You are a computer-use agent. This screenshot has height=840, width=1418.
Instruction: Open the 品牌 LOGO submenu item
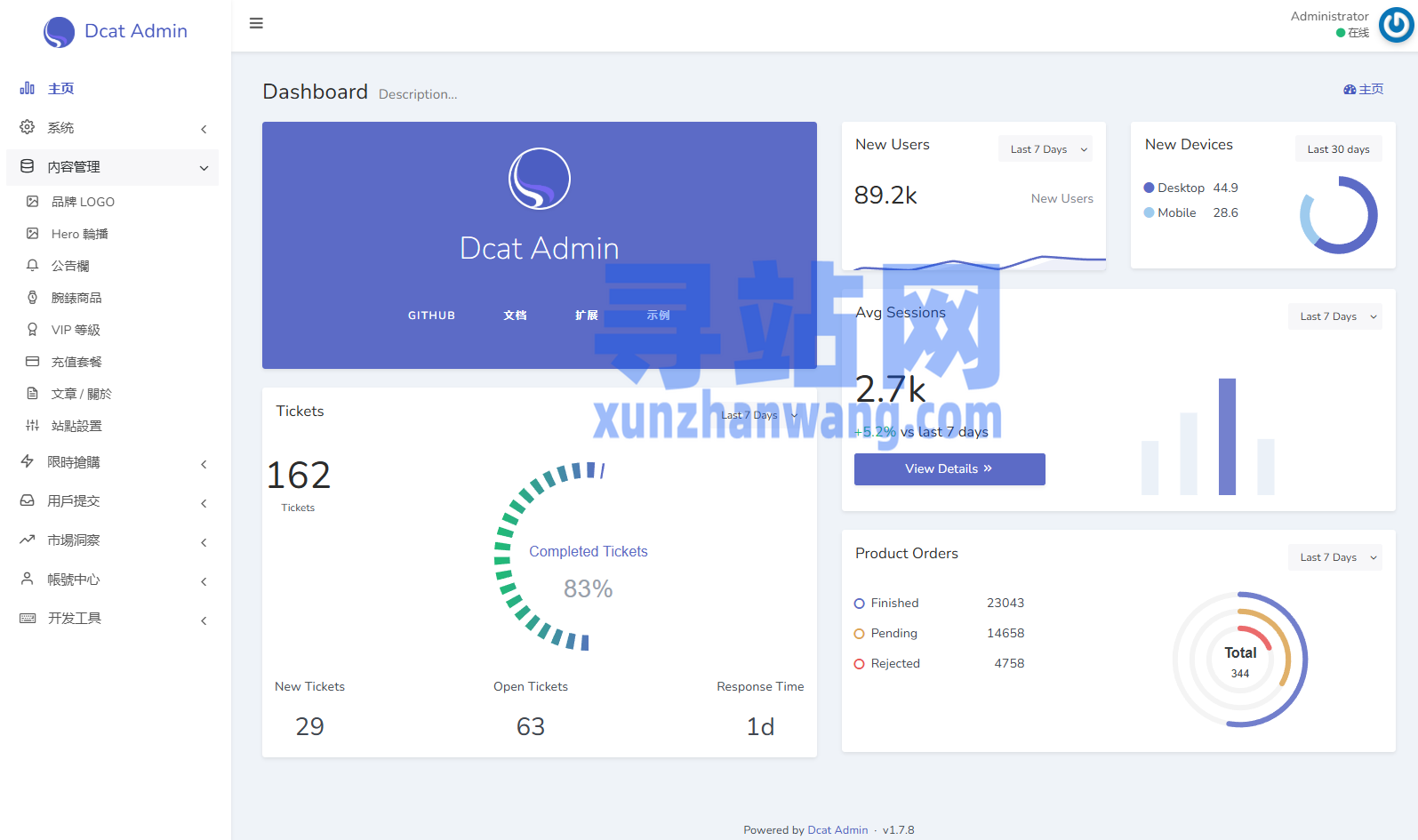point(113,202)
